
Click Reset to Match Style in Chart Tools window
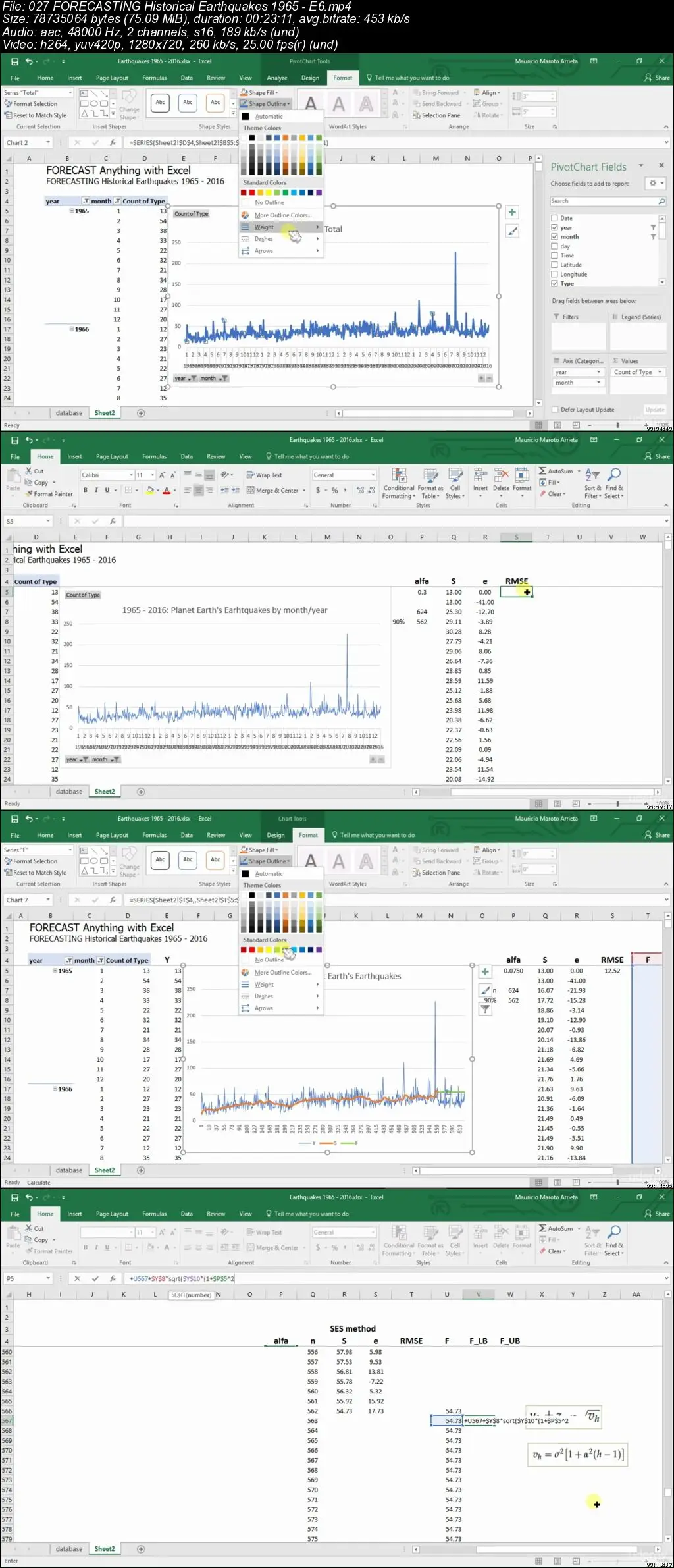click(36, 873)
